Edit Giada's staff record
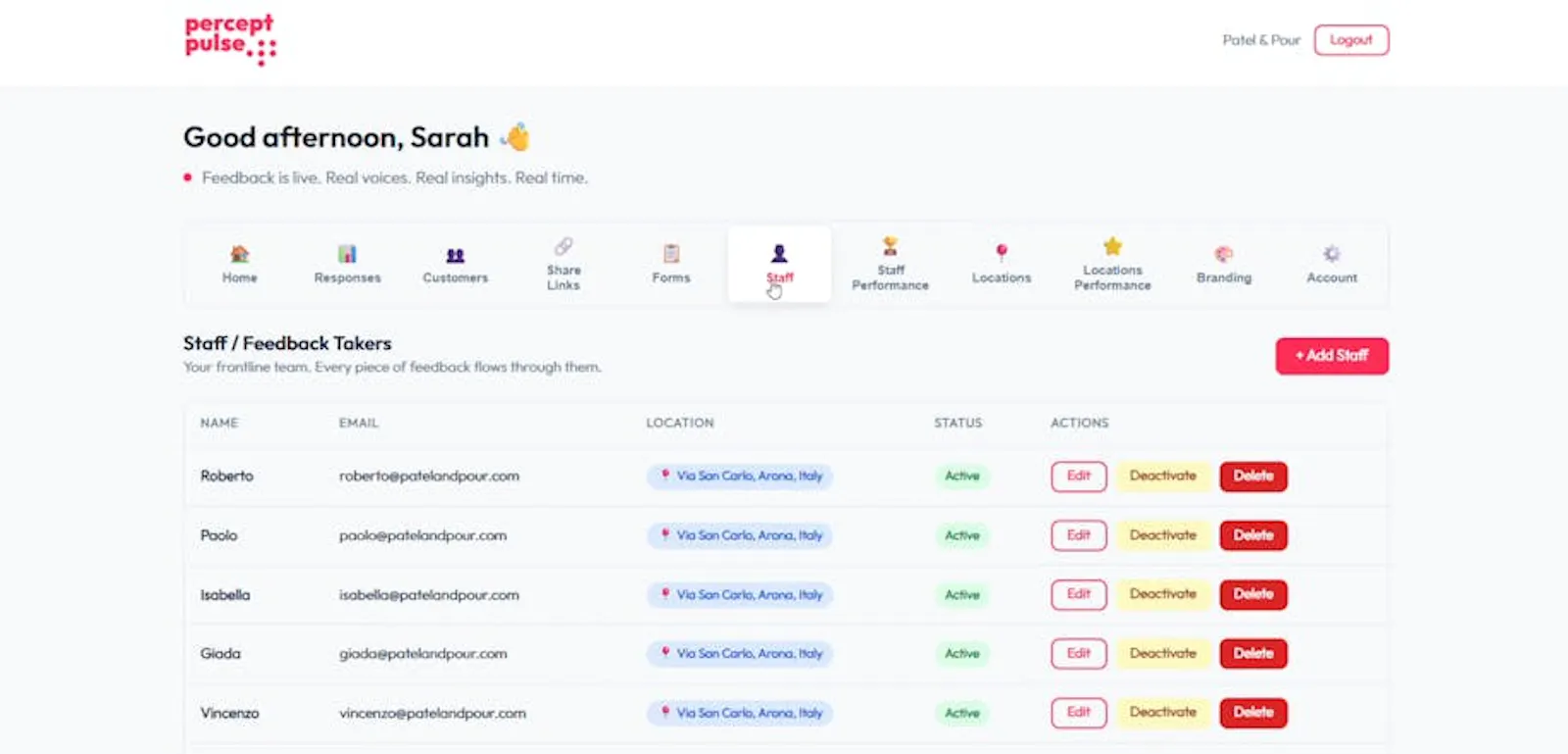The image size is (1568, 754). pyautogui.click(x=1079, y=654)
